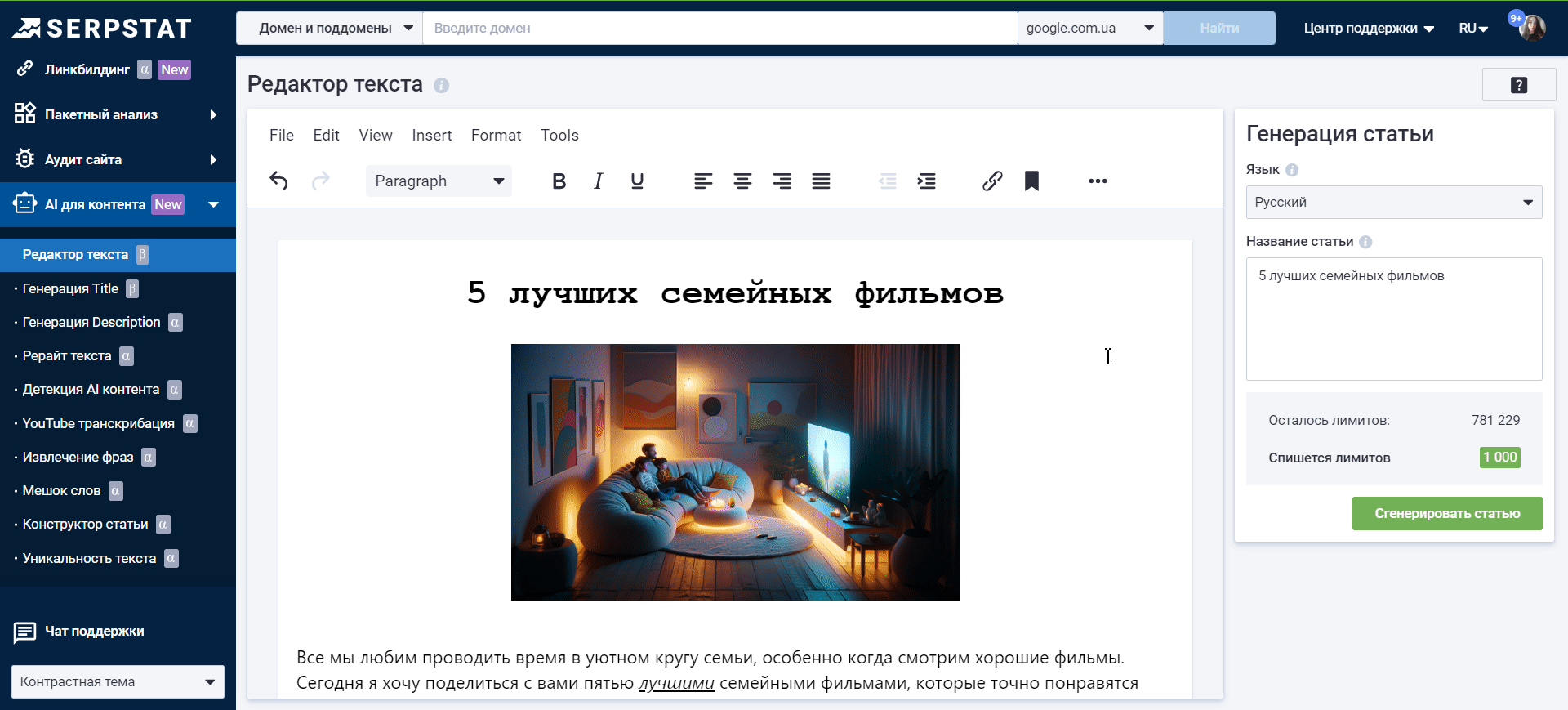The height and width of the screenshot is (710, 1568).
Task: Insert an anchor bookmark
Action: click(x=1031, y=181)
